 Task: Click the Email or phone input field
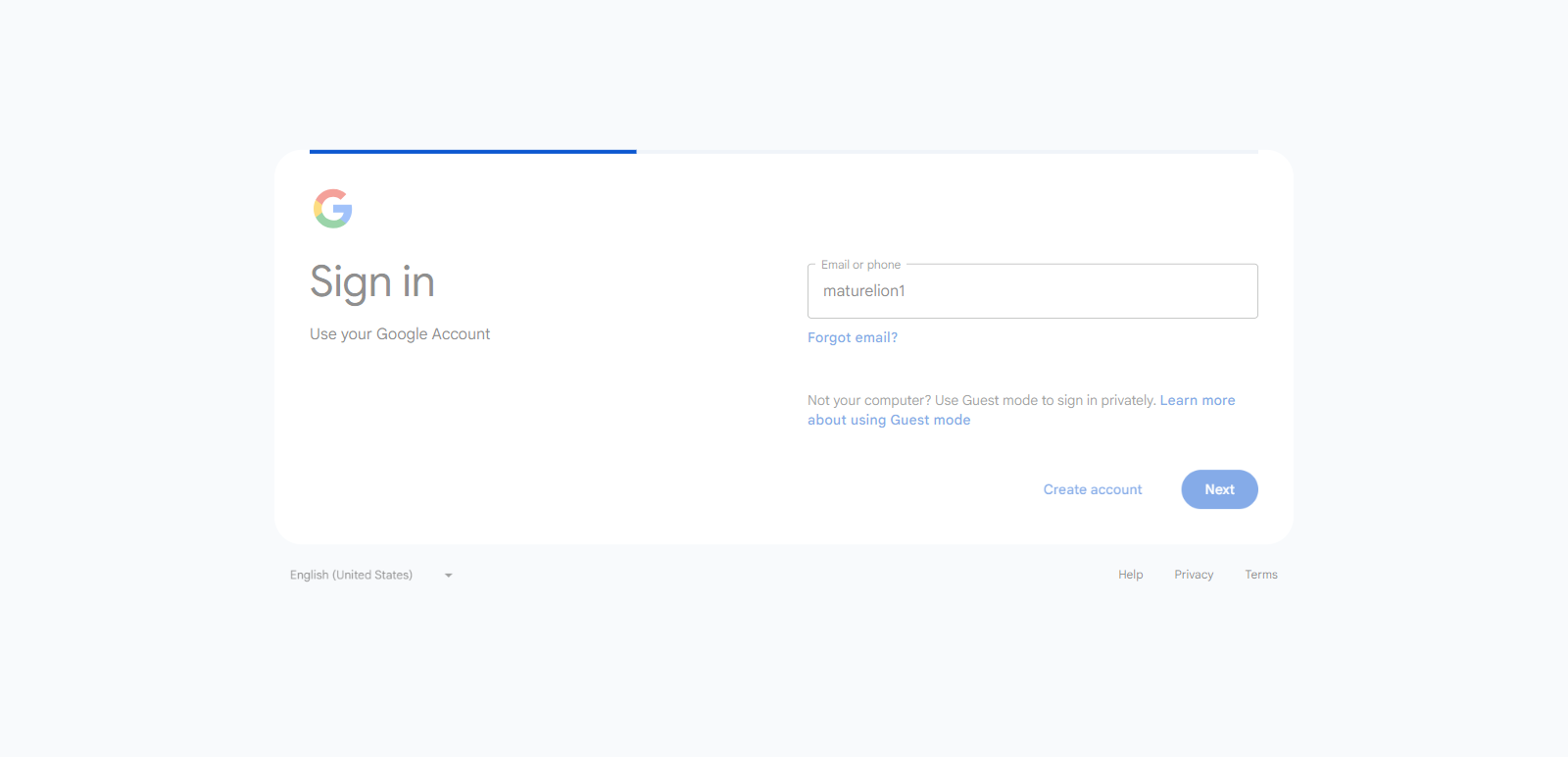click(1033, 291)
